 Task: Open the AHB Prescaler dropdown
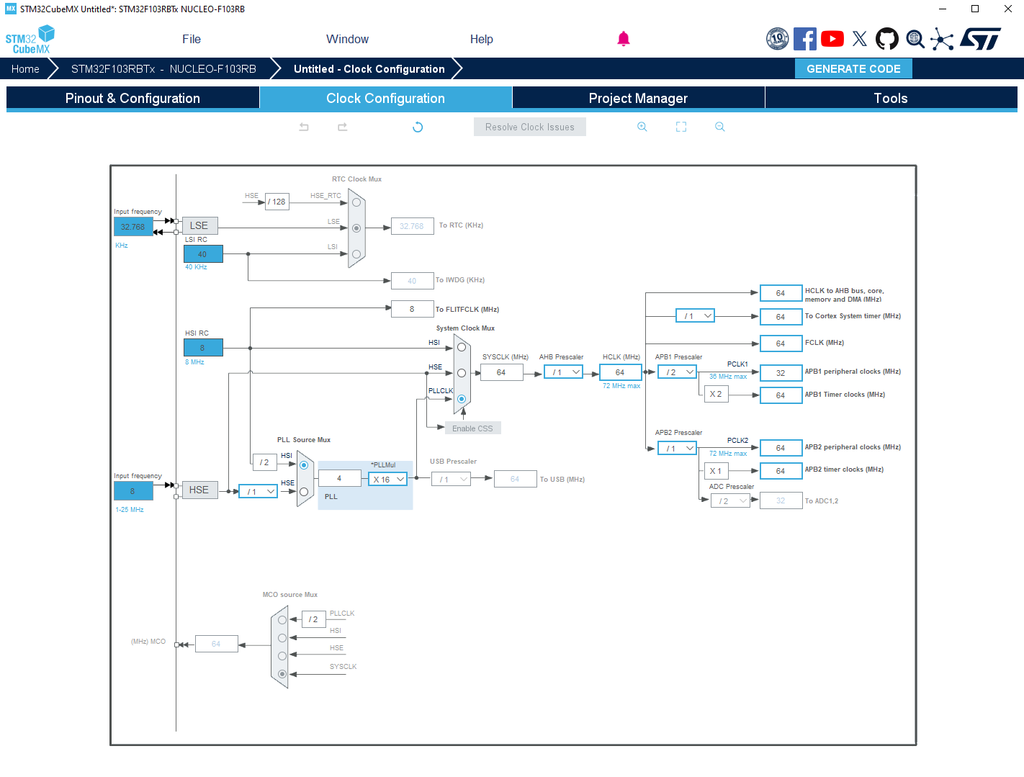[562, 372]
